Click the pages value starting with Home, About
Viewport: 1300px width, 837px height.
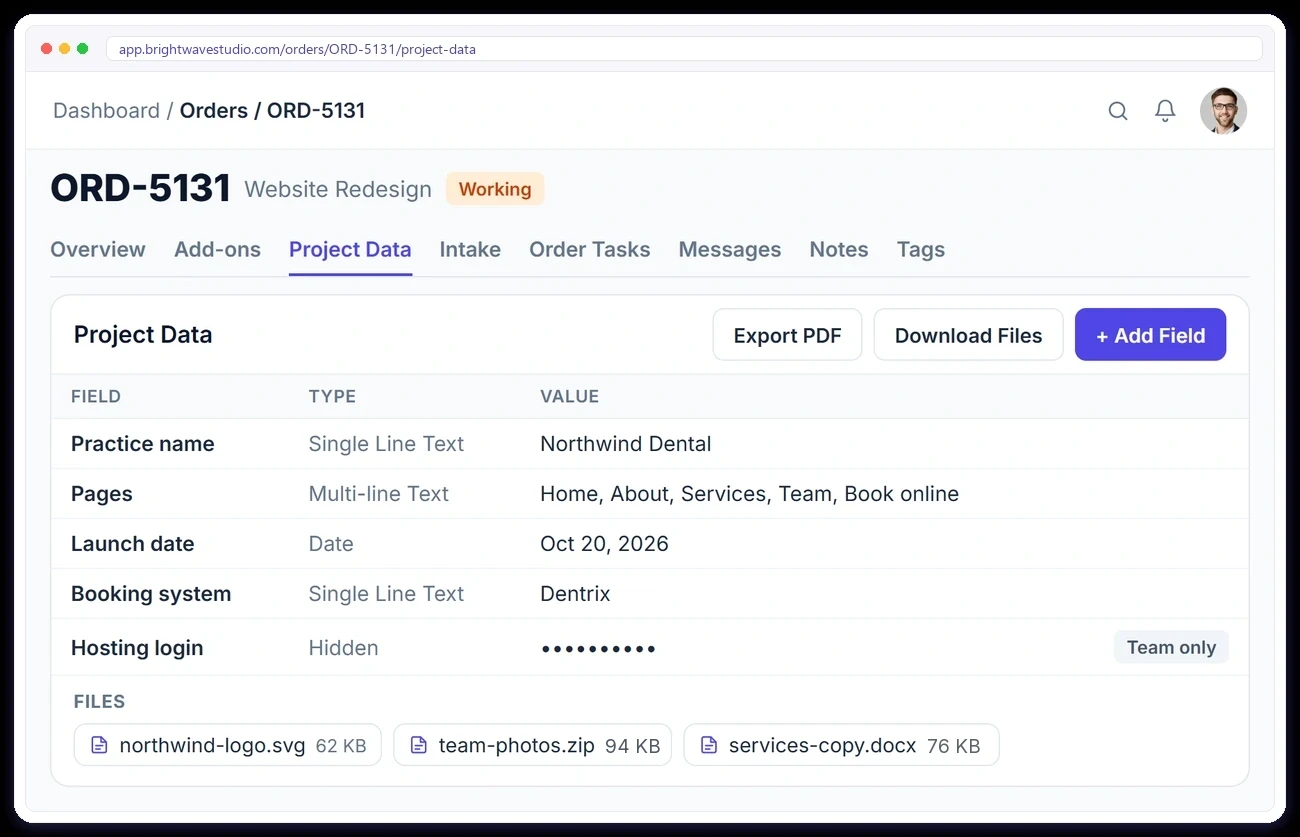[749, 494]
